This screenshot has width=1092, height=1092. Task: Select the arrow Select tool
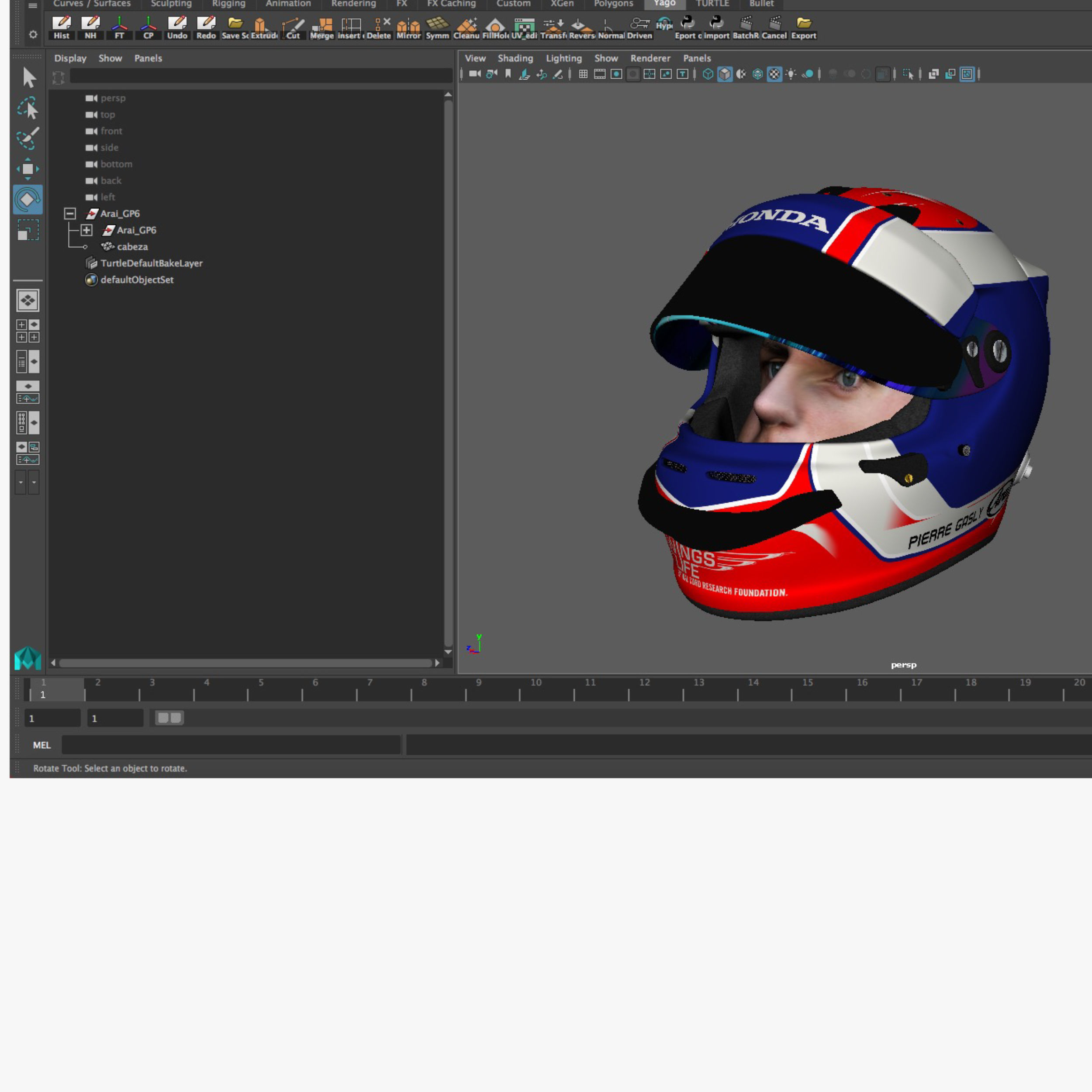coord(28,77)
